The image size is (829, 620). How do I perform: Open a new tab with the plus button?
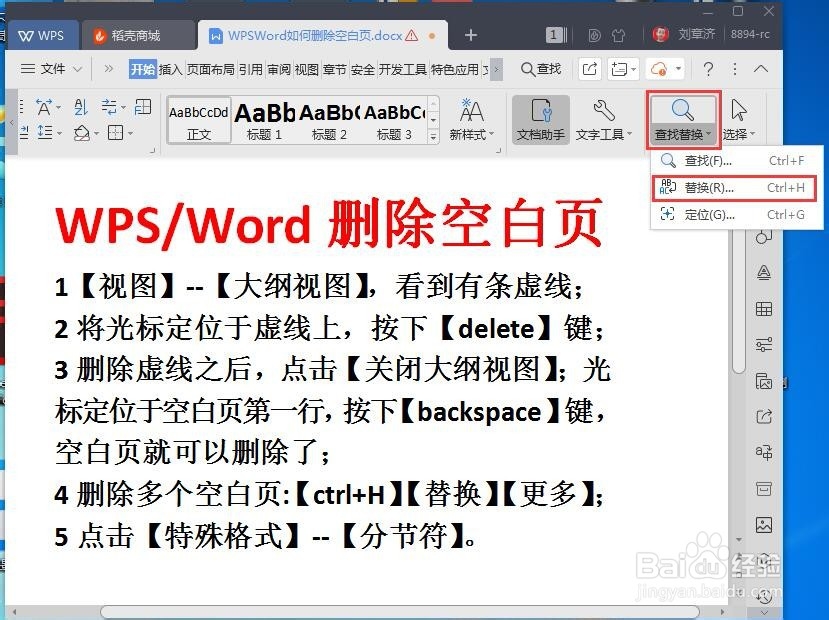(471, 35)
